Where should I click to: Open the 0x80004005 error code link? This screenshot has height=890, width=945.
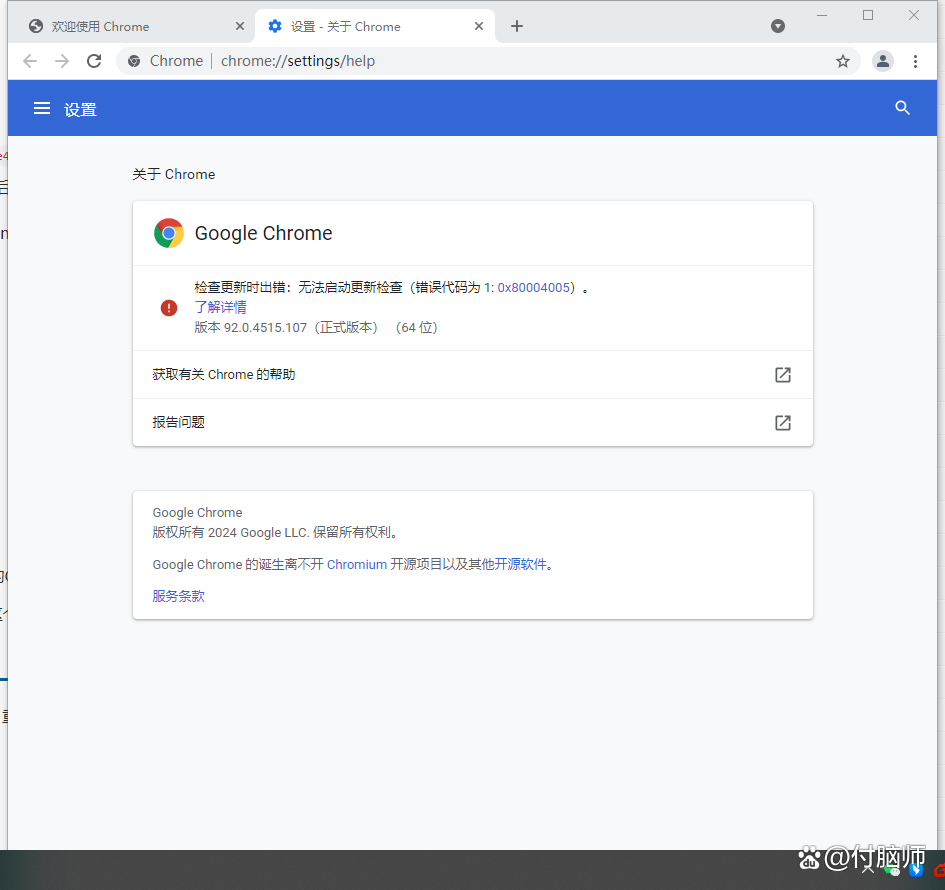pos(533,287)
